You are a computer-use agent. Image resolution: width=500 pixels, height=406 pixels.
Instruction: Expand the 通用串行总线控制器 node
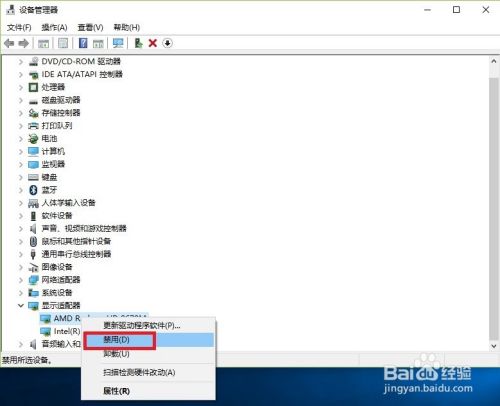click(x=21, y=254)
